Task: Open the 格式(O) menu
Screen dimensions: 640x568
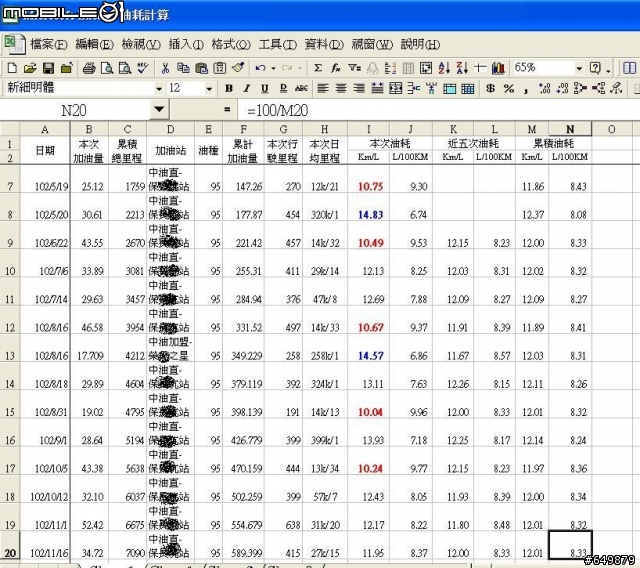Action: [230, 44]
